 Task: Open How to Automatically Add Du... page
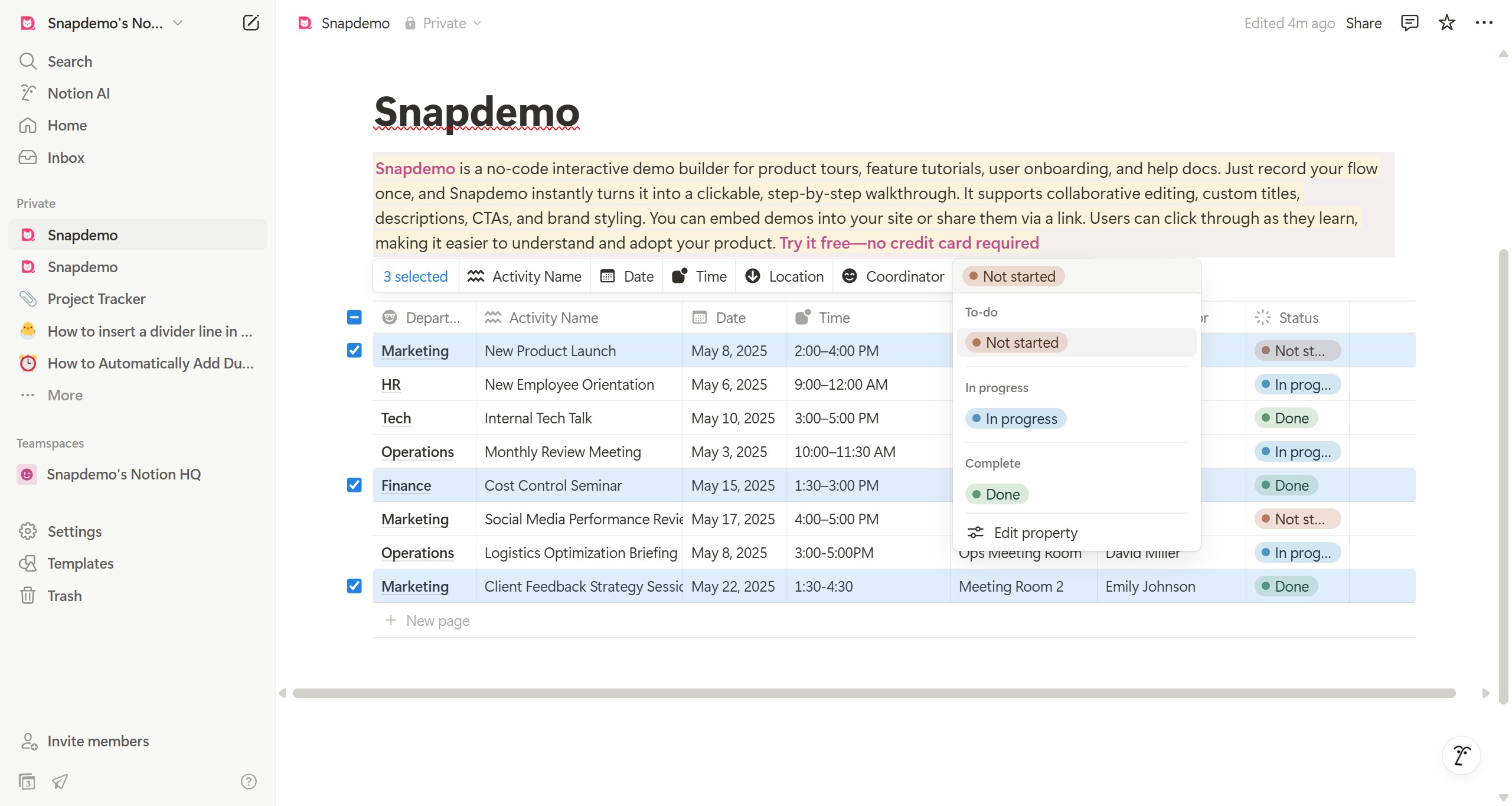click(138, 363)
